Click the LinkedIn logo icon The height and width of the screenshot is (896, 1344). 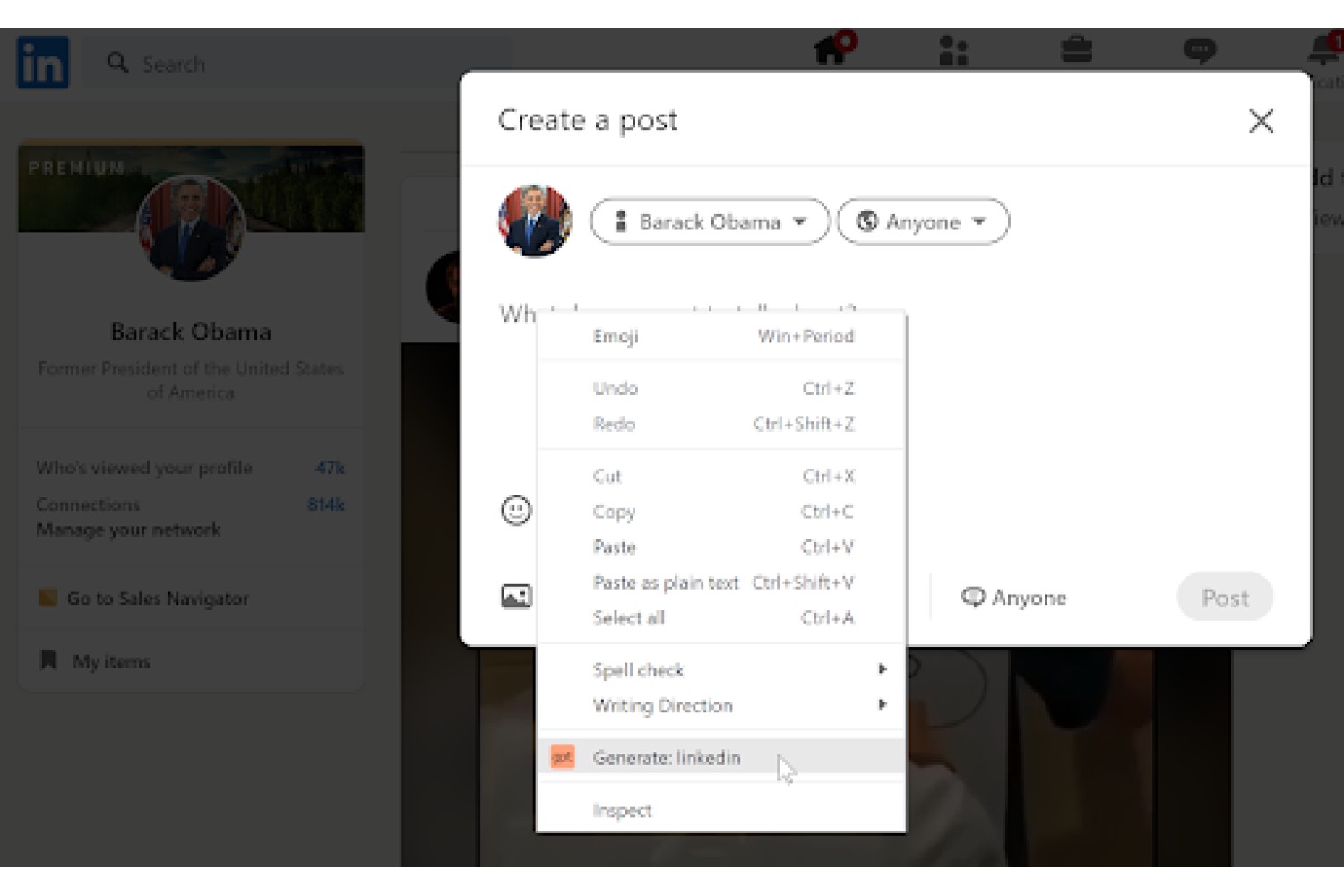[42, 62]
